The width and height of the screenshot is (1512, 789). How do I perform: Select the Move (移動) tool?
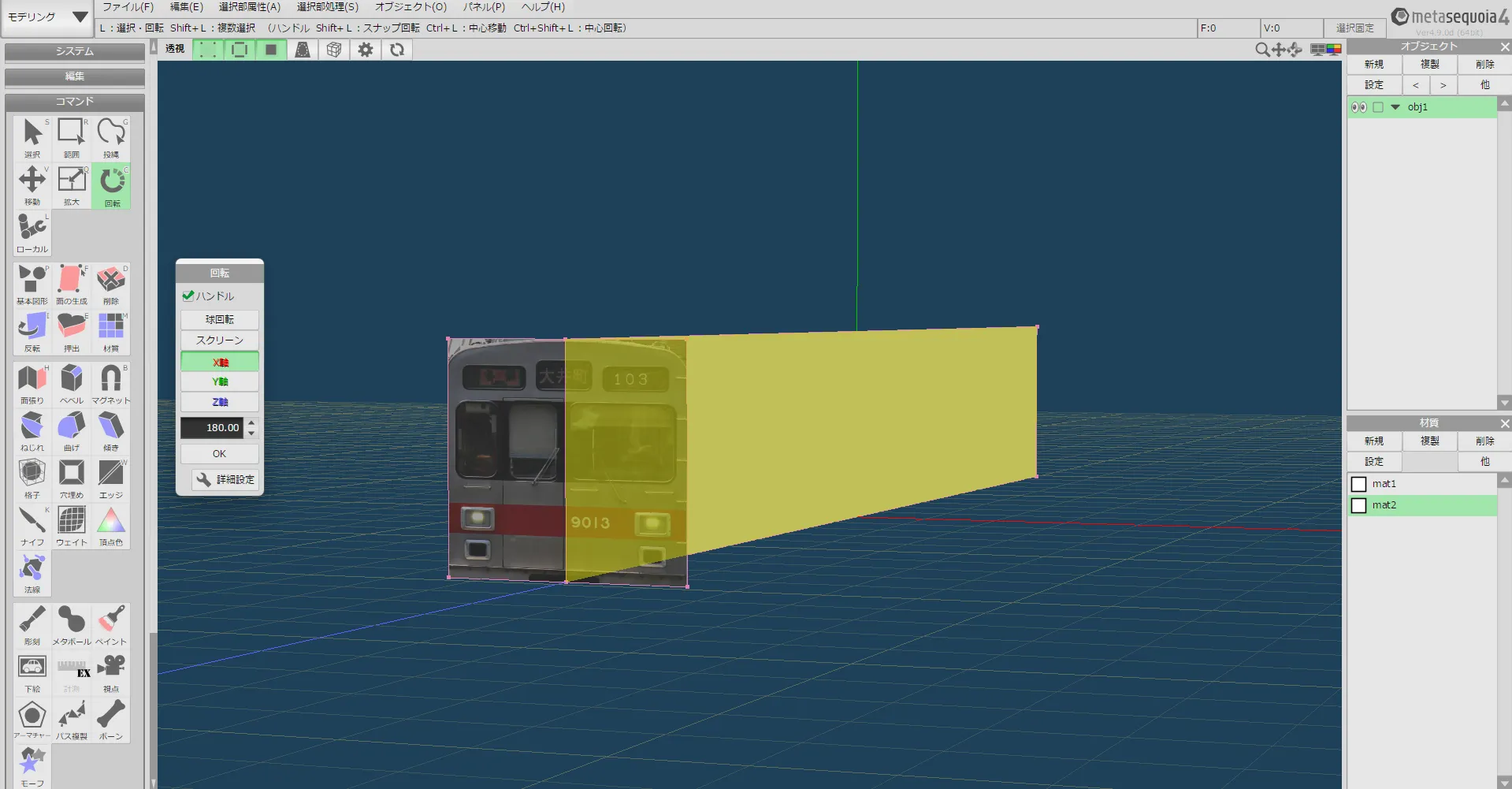[32, 184]
